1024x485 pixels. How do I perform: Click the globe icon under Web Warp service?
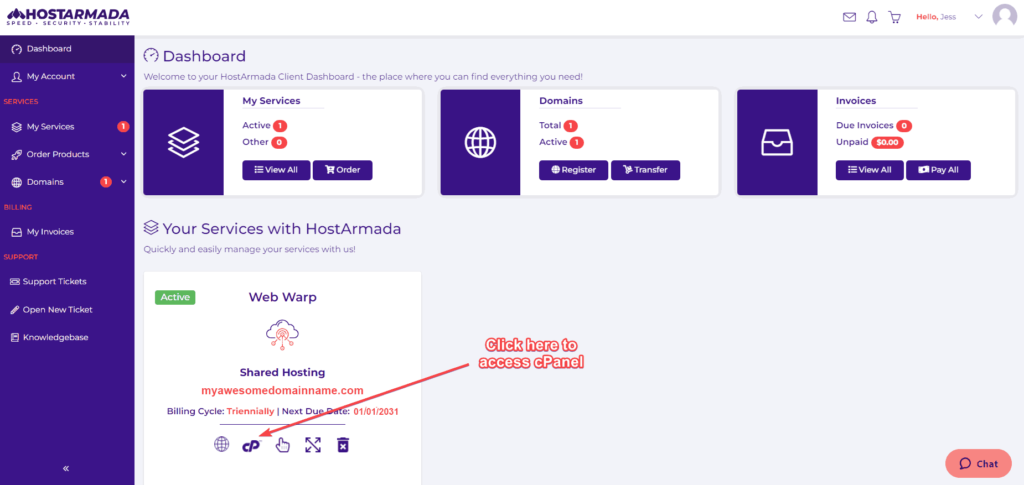[x=221, y=445]
